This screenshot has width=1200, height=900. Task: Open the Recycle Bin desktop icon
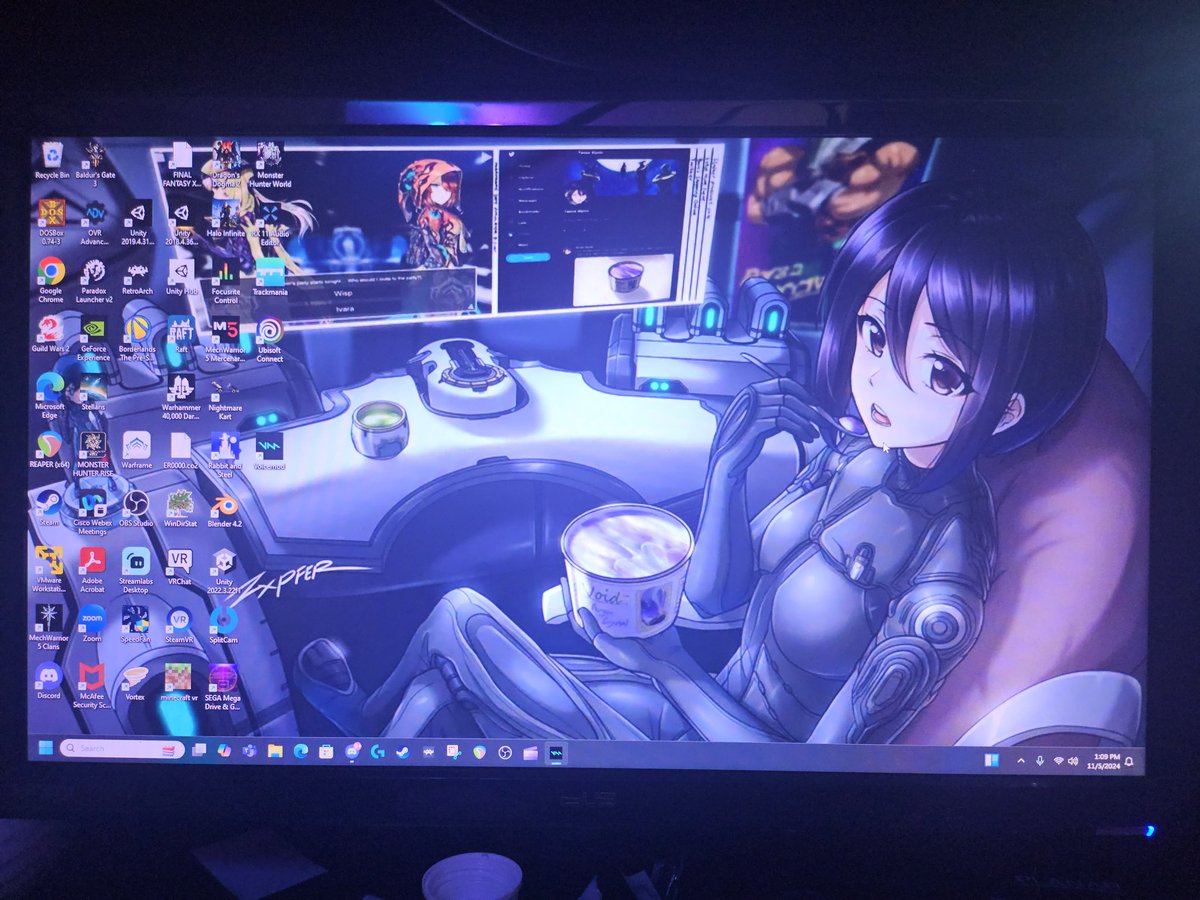[52, 161]
